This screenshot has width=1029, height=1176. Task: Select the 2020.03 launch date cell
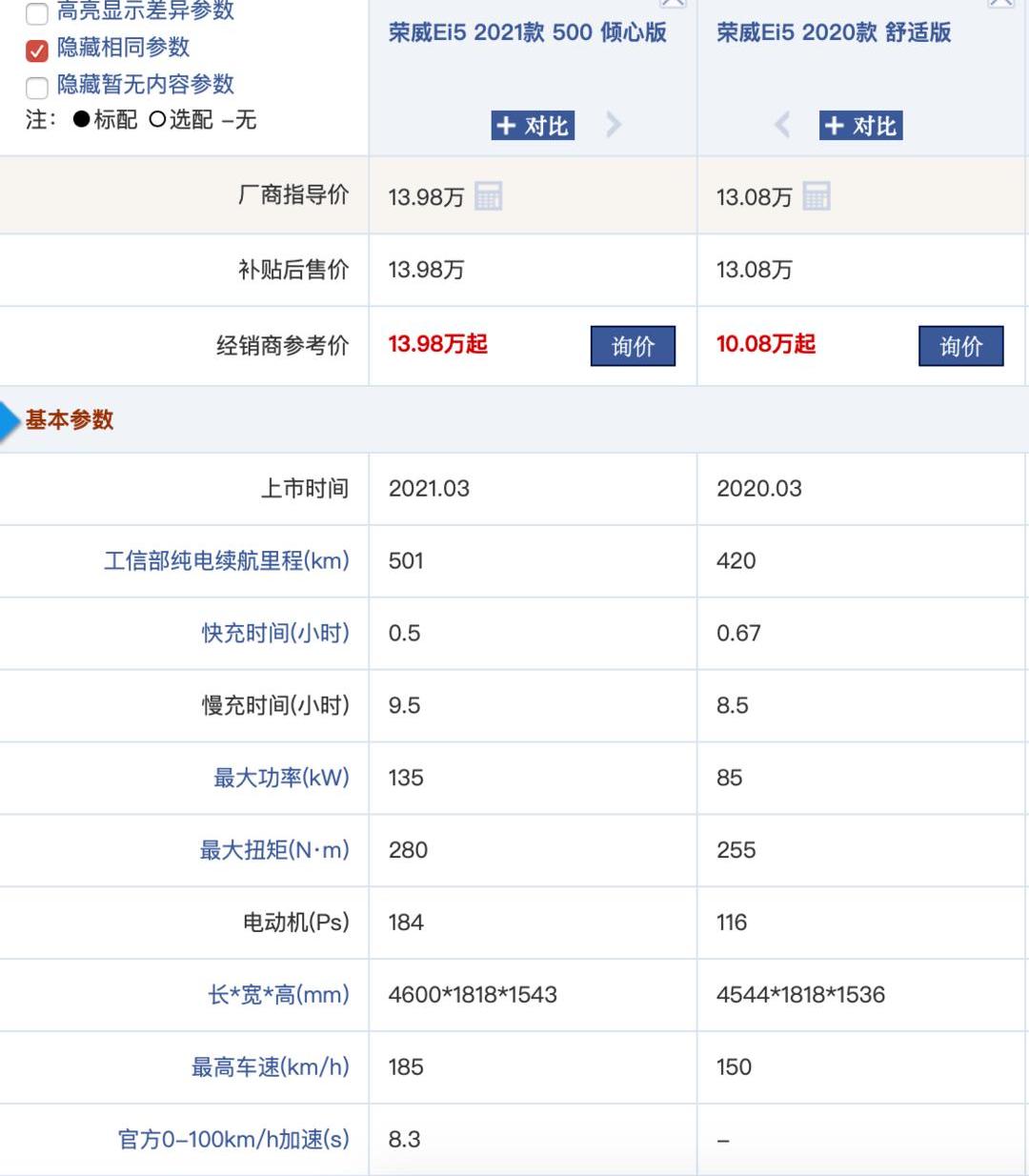pyautogui.click(x=759, y=489)
